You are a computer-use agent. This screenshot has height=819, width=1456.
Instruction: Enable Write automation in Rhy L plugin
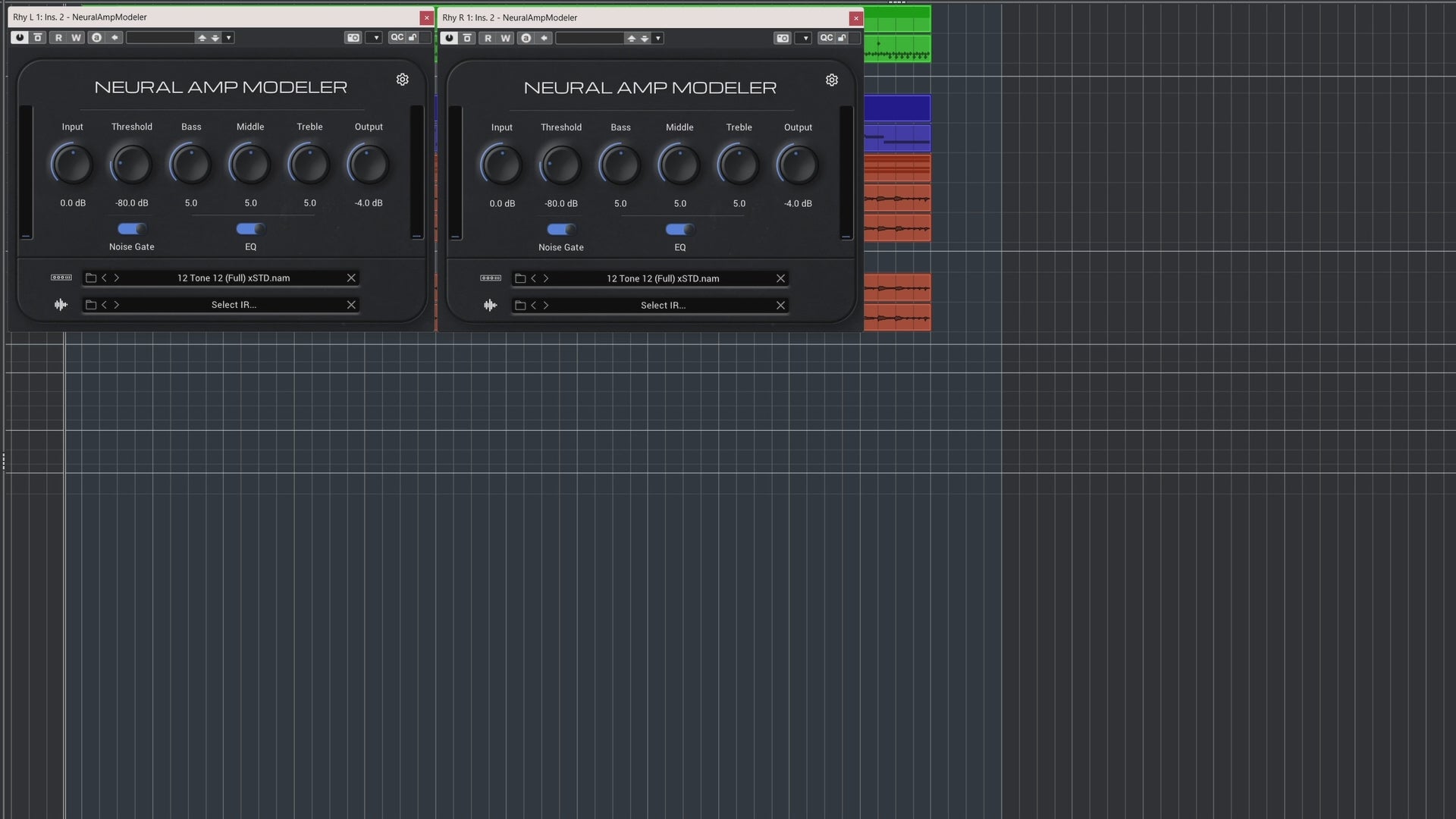tap(76, 37)
